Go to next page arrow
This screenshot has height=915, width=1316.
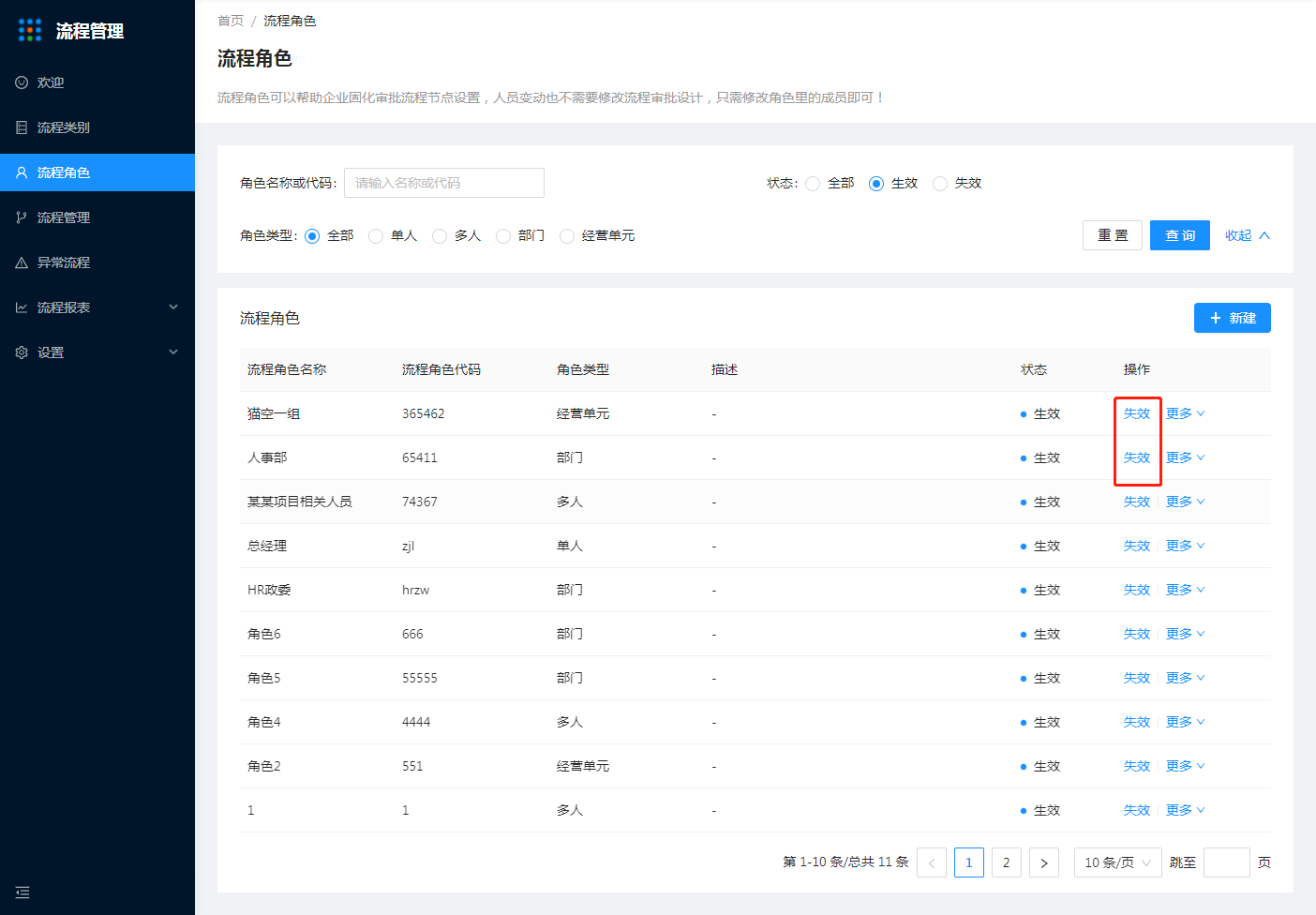tap(1044, 862)
